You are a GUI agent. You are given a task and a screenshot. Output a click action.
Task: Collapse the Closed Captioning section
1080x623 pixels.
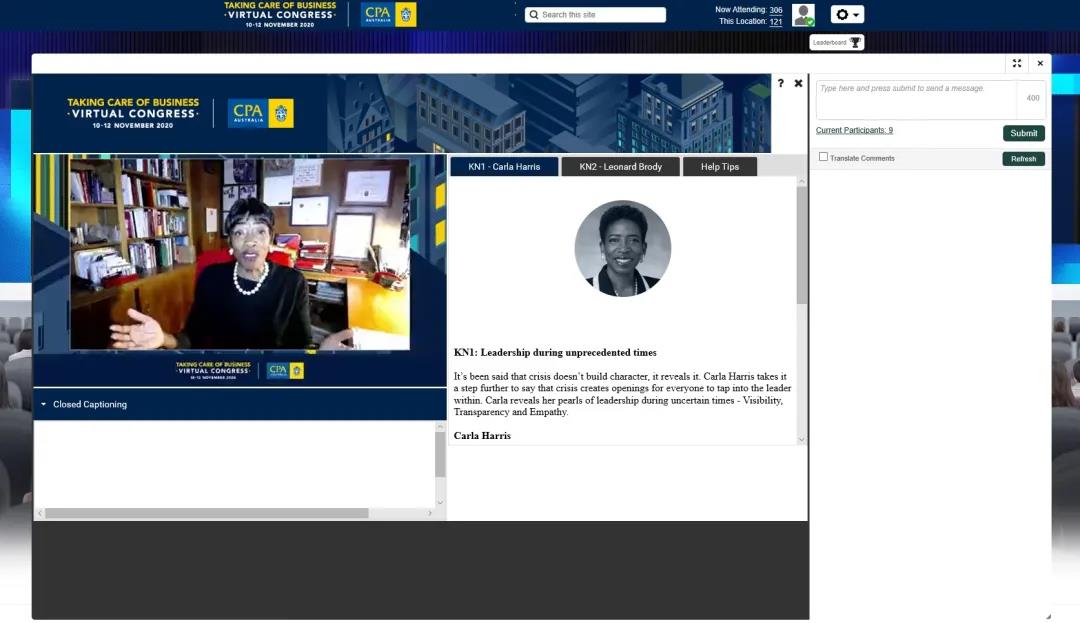click(x=44, y=405)
